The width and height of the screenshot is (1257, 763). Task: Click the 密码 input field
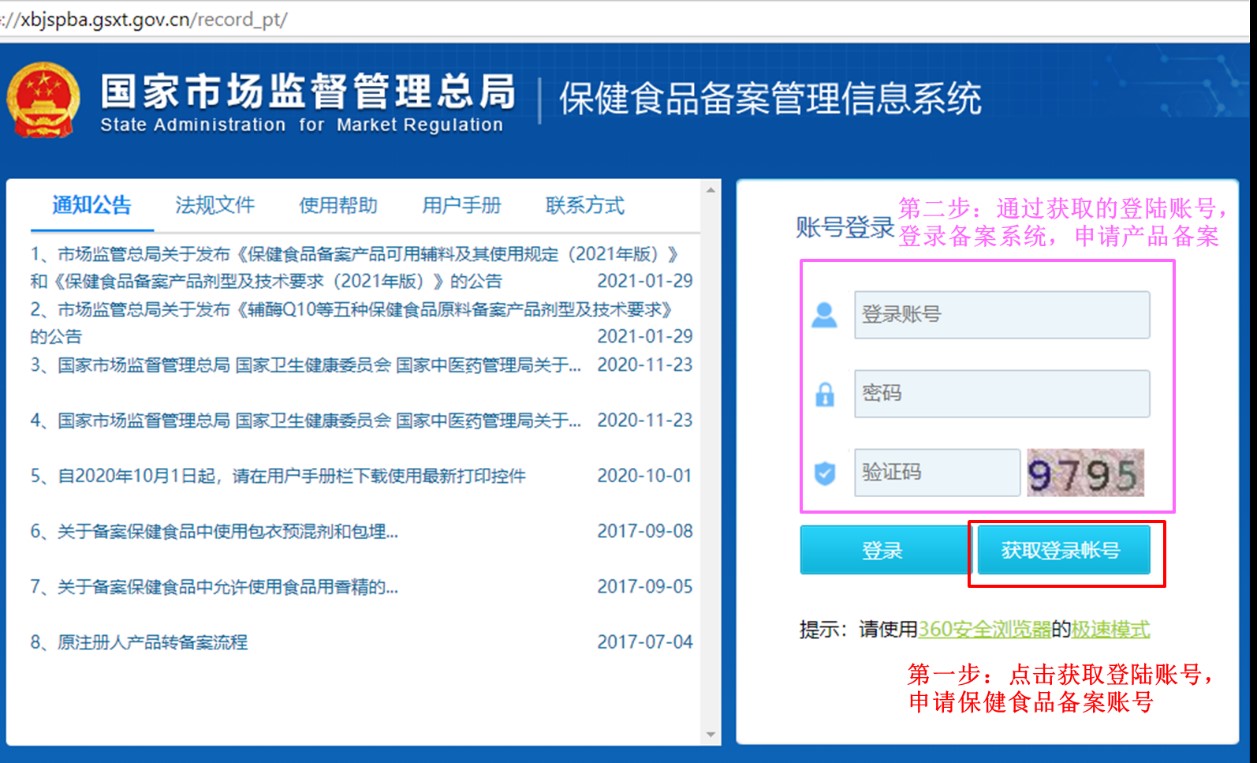(1000, 392)
